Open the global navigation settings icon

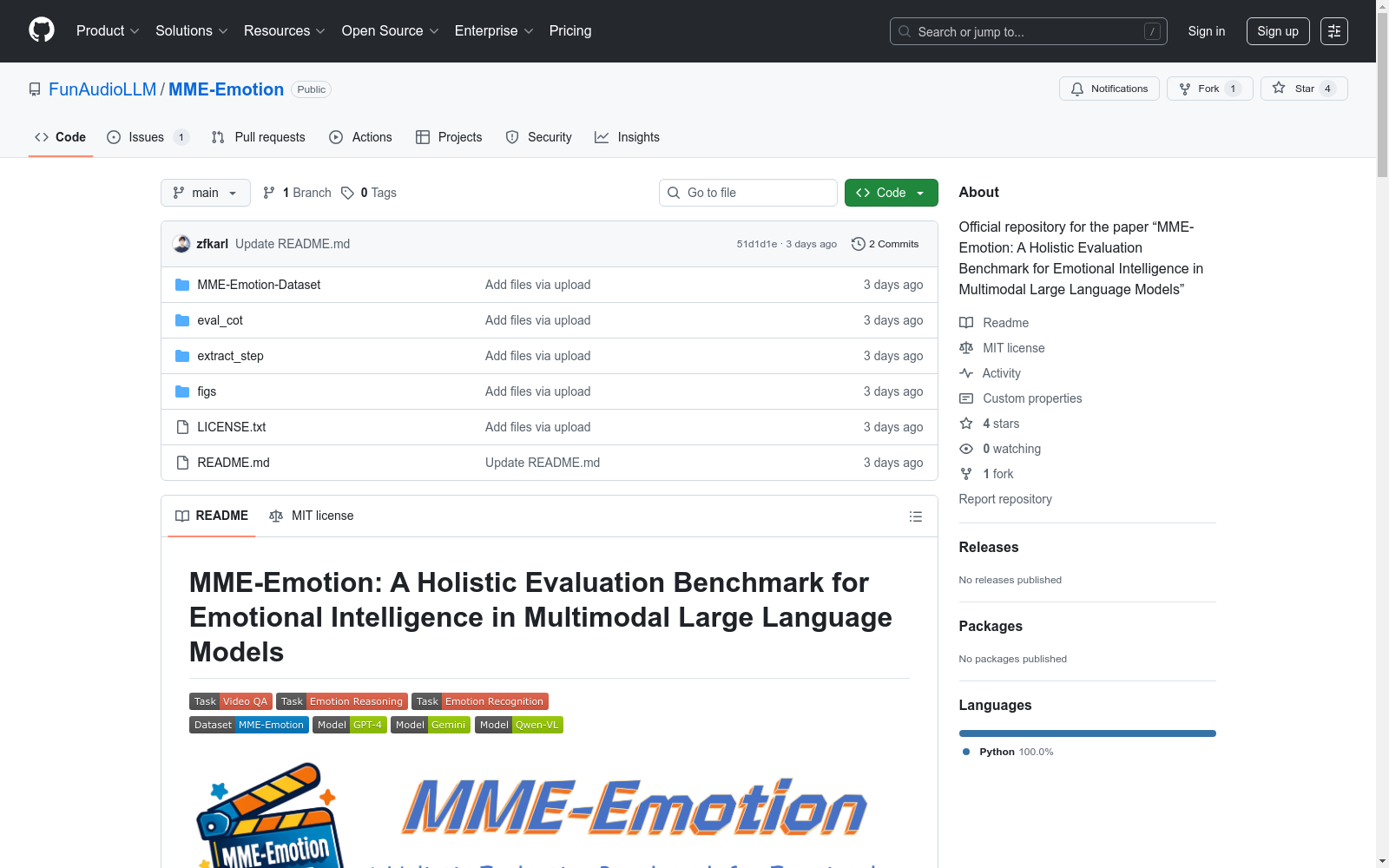[1334, 31]
